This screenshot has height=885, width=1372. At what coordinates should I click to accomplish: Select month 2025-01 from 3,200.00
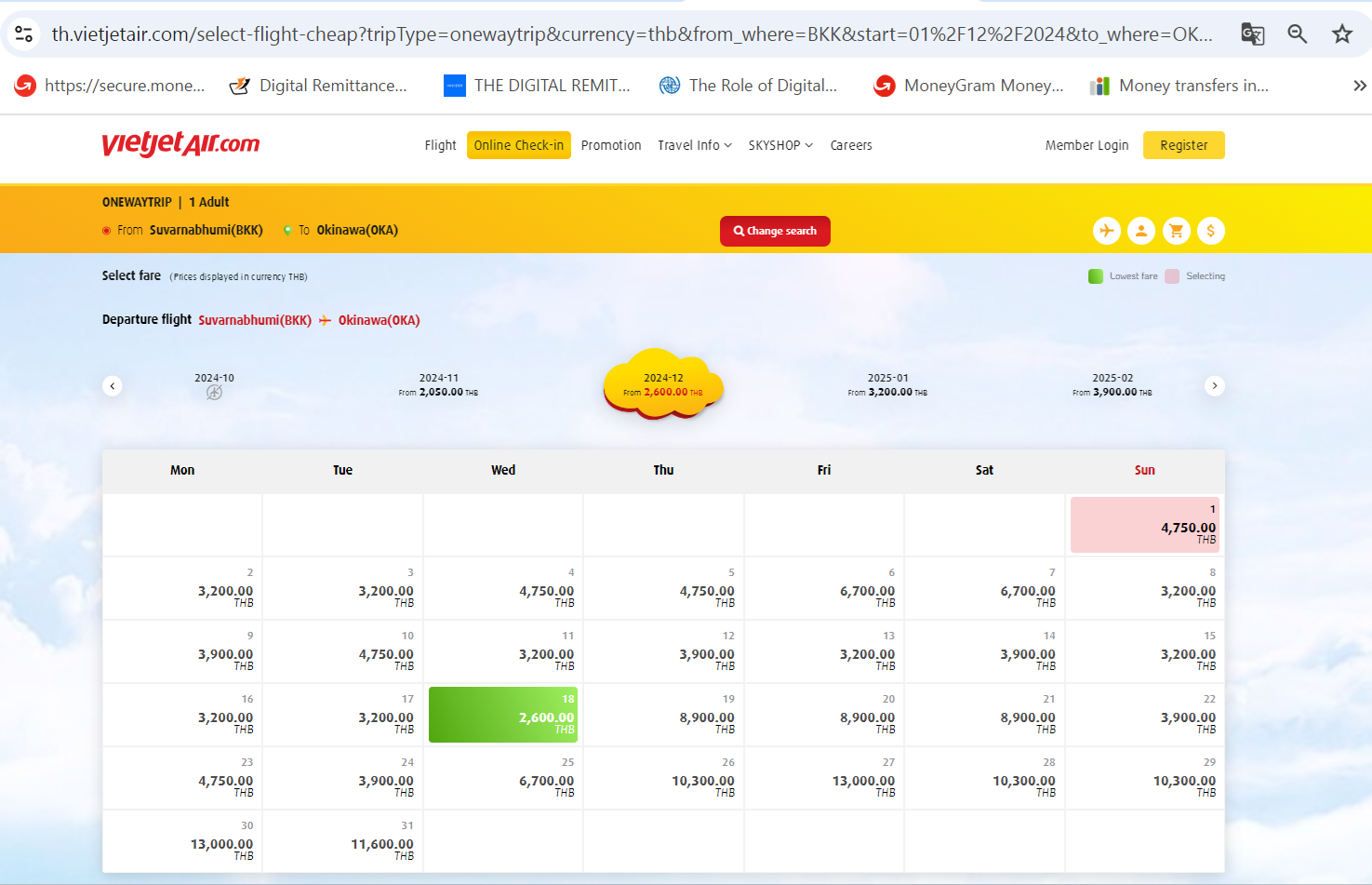pyautogui.click(x=887, y=385)
